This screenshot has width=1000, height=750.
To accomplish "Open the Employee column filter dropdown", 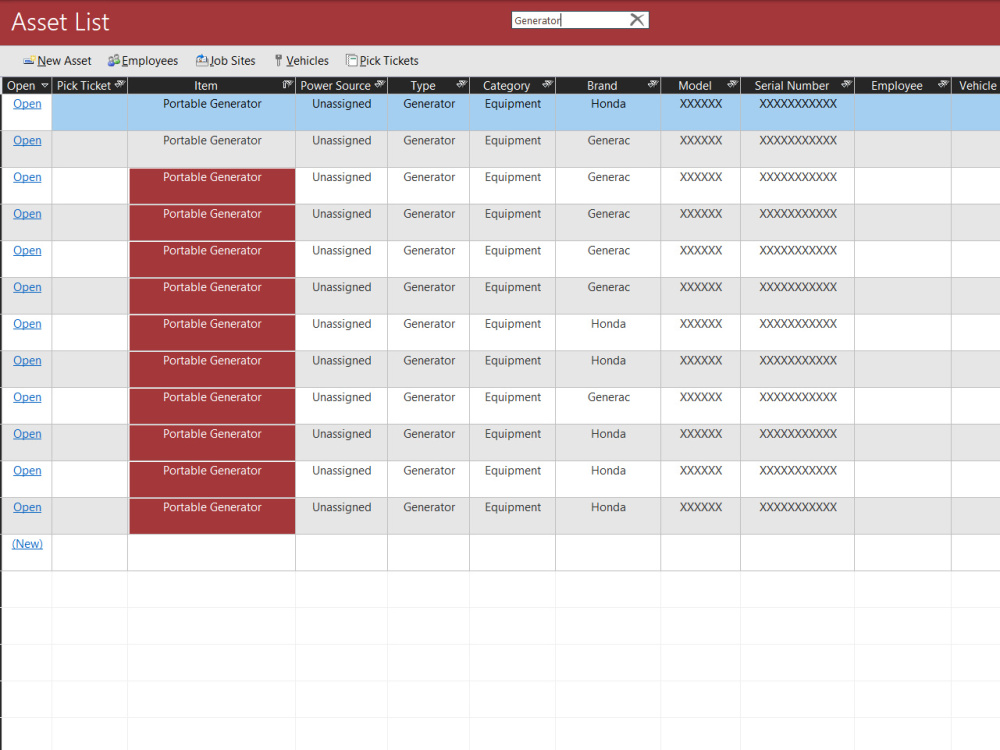I will (943, 84).
